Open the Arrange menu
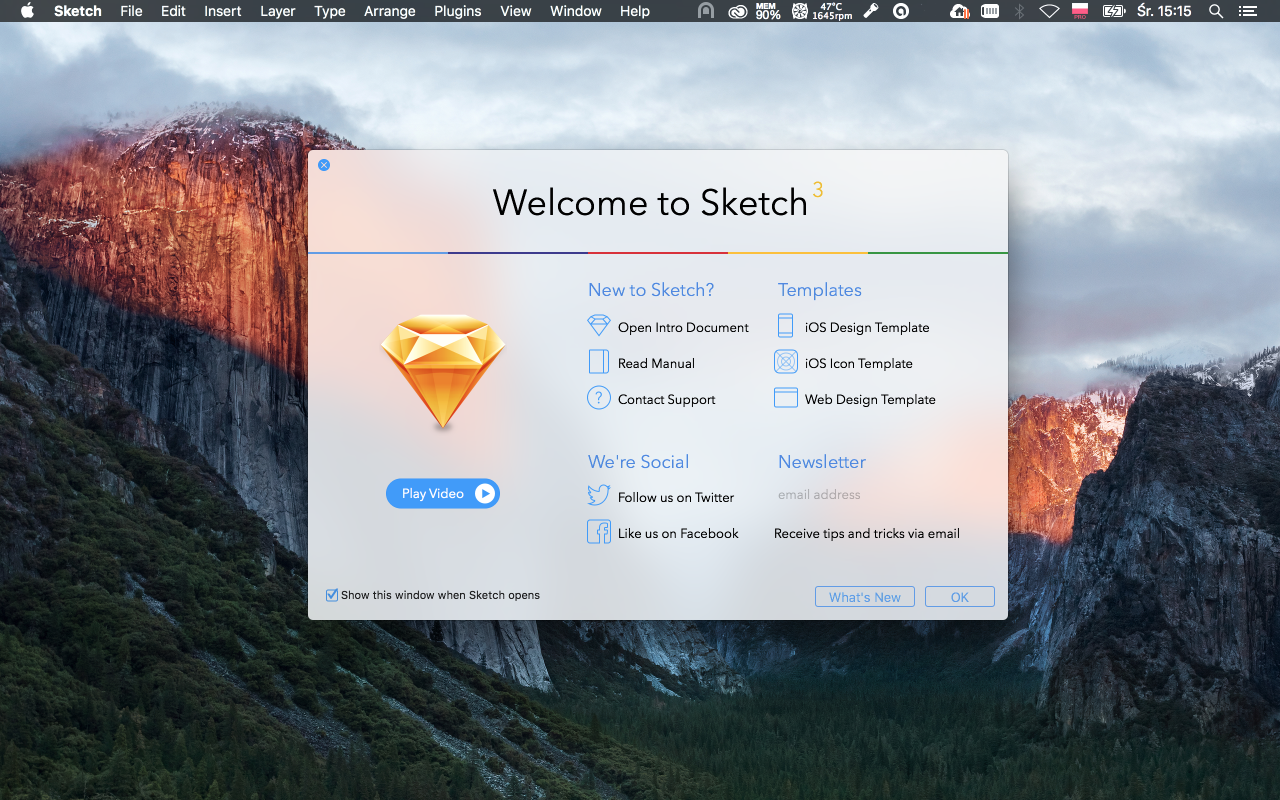The width and height of the screenshot is (1280, 800). click(390, 11)
